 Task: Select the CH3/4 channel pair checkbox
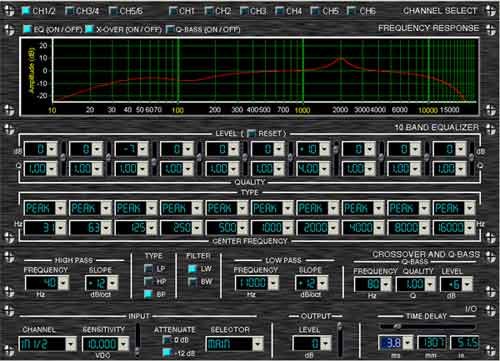[69, 11]
